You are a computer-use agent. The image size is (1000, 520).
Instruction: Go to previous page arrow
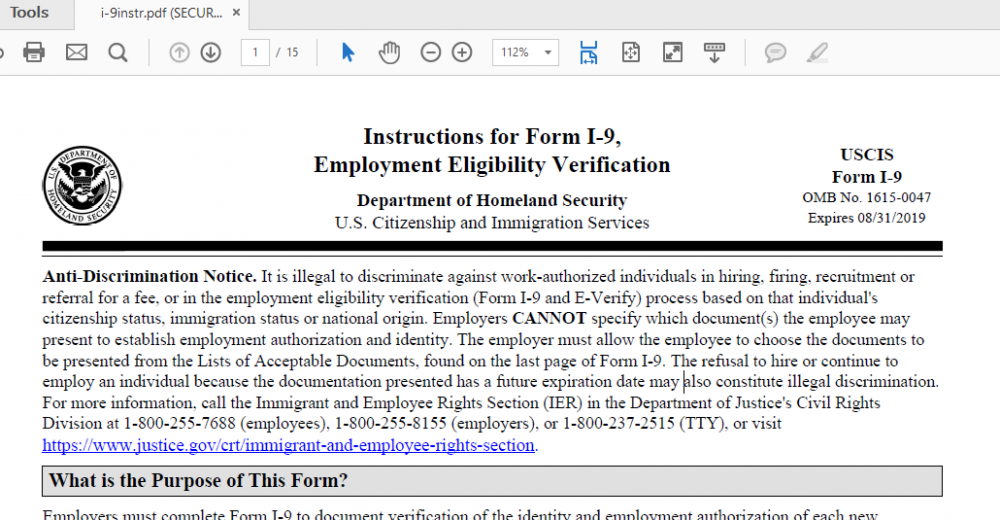179,52
